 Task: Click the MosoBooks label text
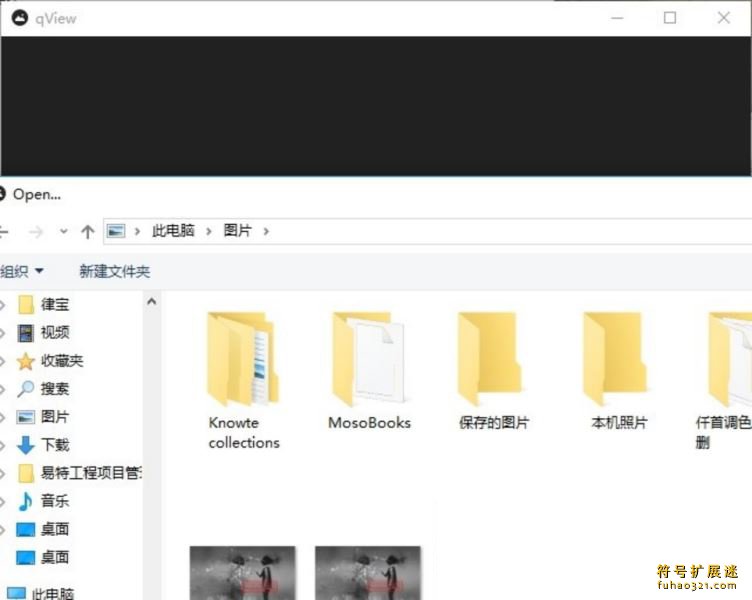click(x=369, y=423)
